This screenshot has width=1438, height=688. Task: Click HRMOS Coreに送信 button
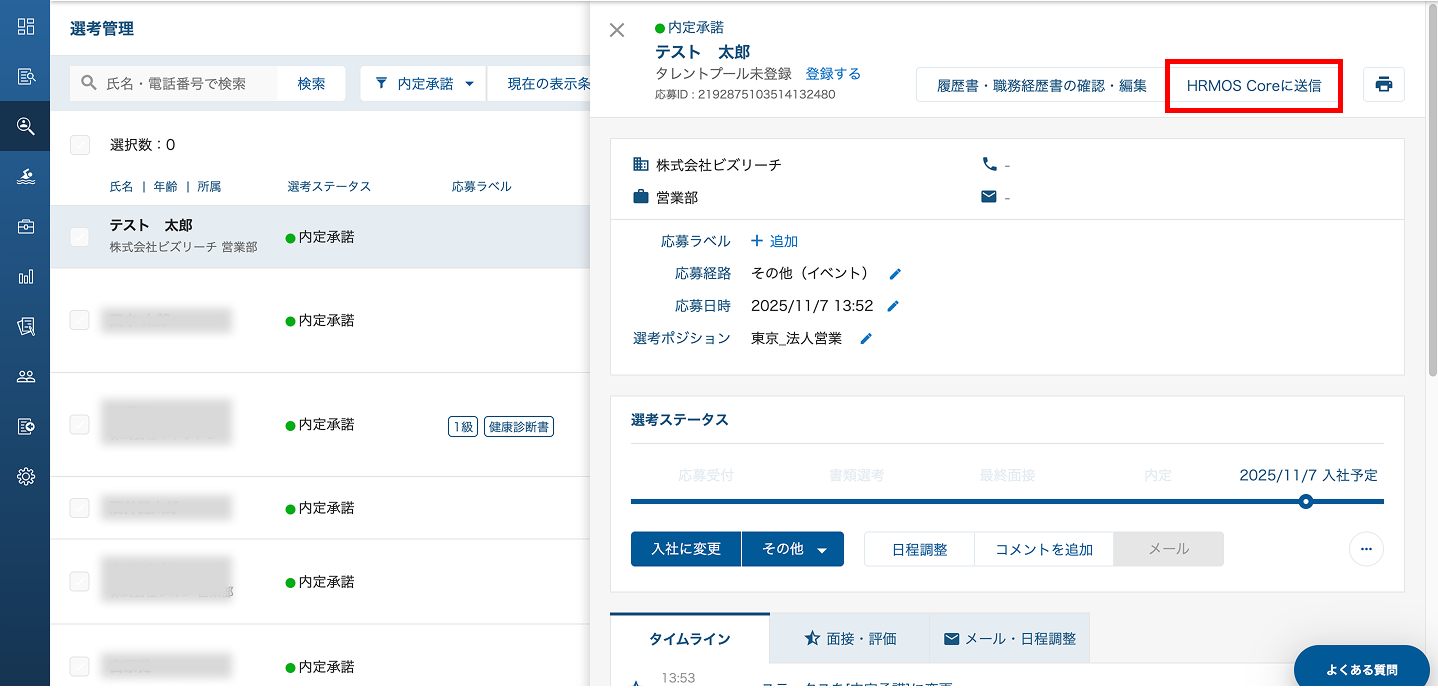click(1254, 86)
